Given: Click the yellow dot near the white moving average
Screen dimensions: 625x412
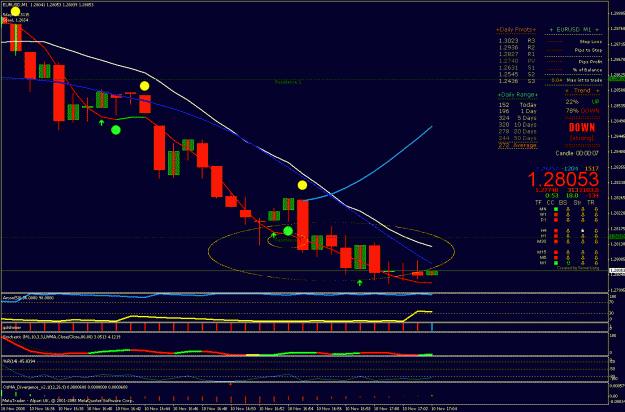Looking at the screenshot, I should pos(144,86).
